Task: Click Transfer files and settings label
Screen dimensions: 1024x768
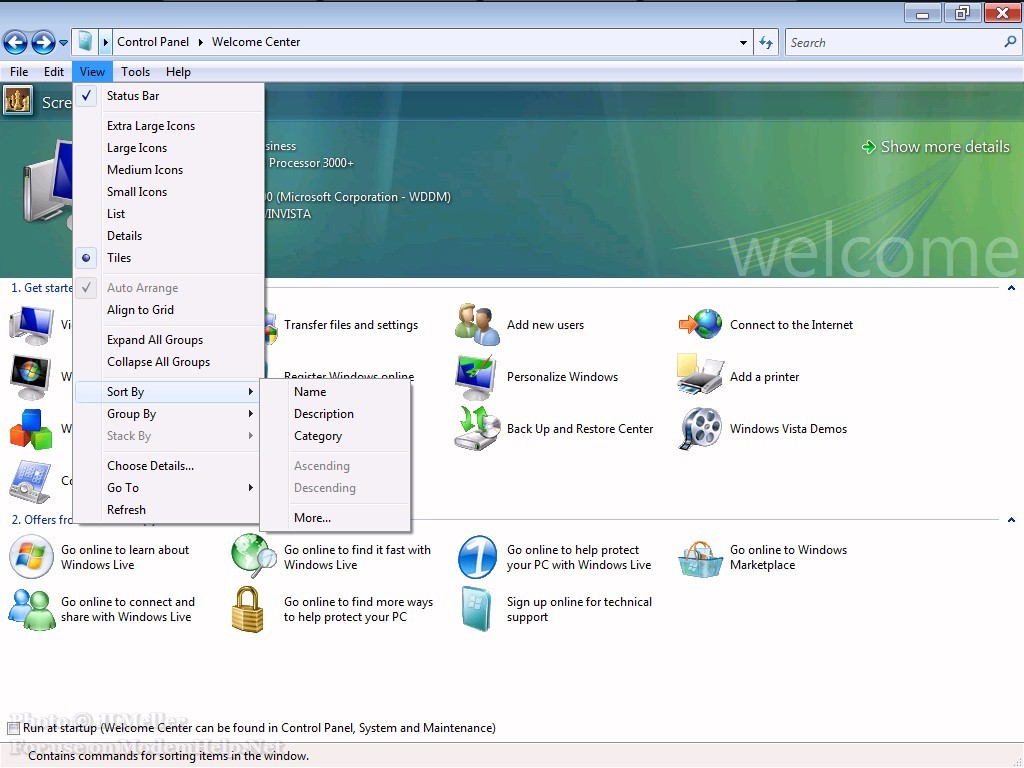Action: tap(351, 325)
